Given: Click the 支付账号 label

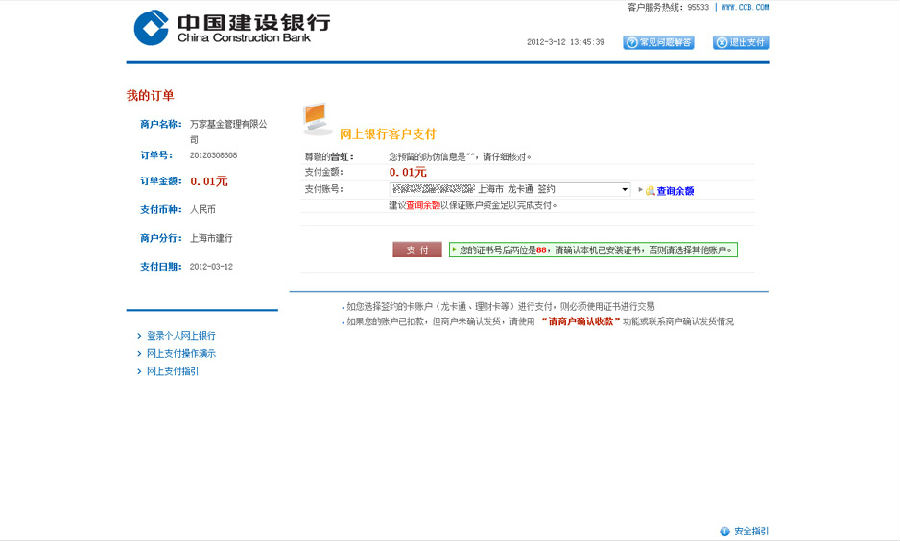Looking at the screenshot, I should point(324,189).
